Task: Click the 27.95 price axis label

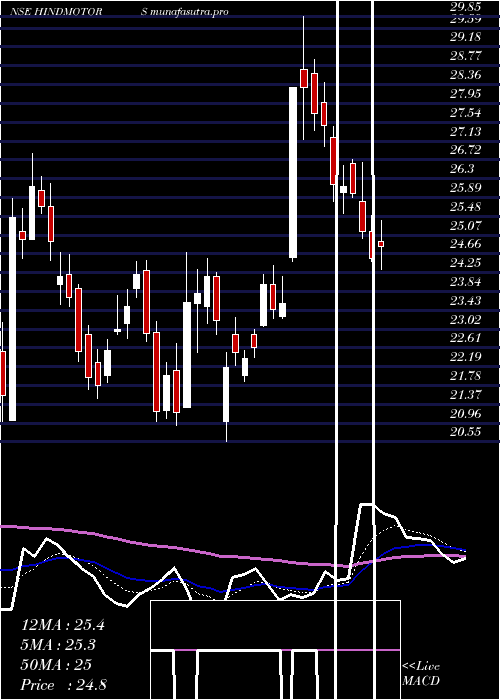Action: pyautogui.click(x=466, y=94)
